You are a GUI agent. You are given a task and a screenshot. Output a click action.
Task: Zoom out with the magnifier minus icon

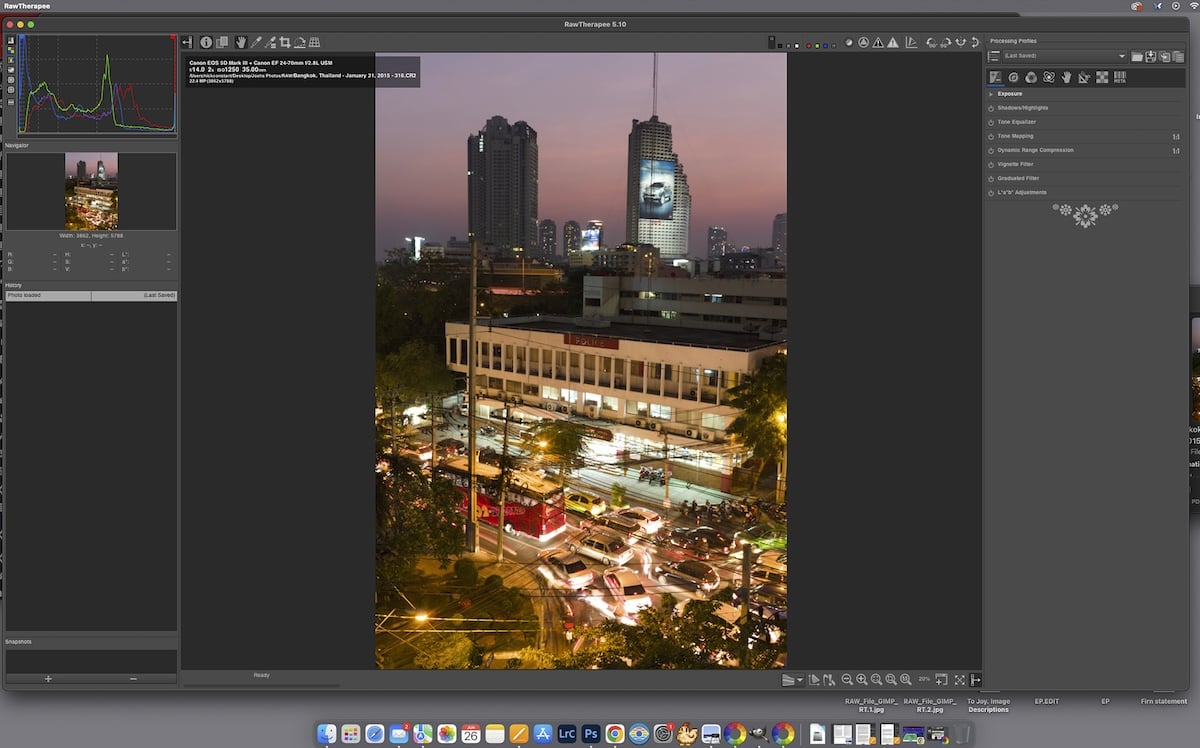[x=847, y=680]
